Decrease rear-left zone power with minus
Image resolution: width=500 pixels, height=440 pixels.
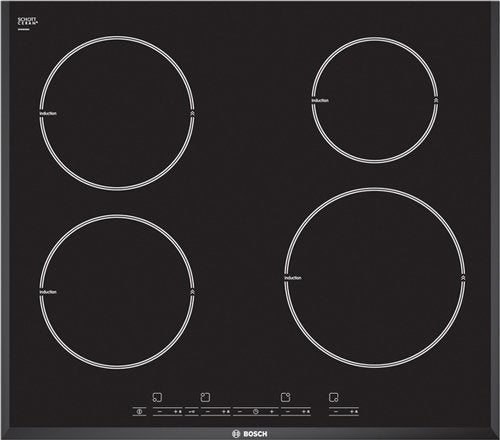point(208,412)
